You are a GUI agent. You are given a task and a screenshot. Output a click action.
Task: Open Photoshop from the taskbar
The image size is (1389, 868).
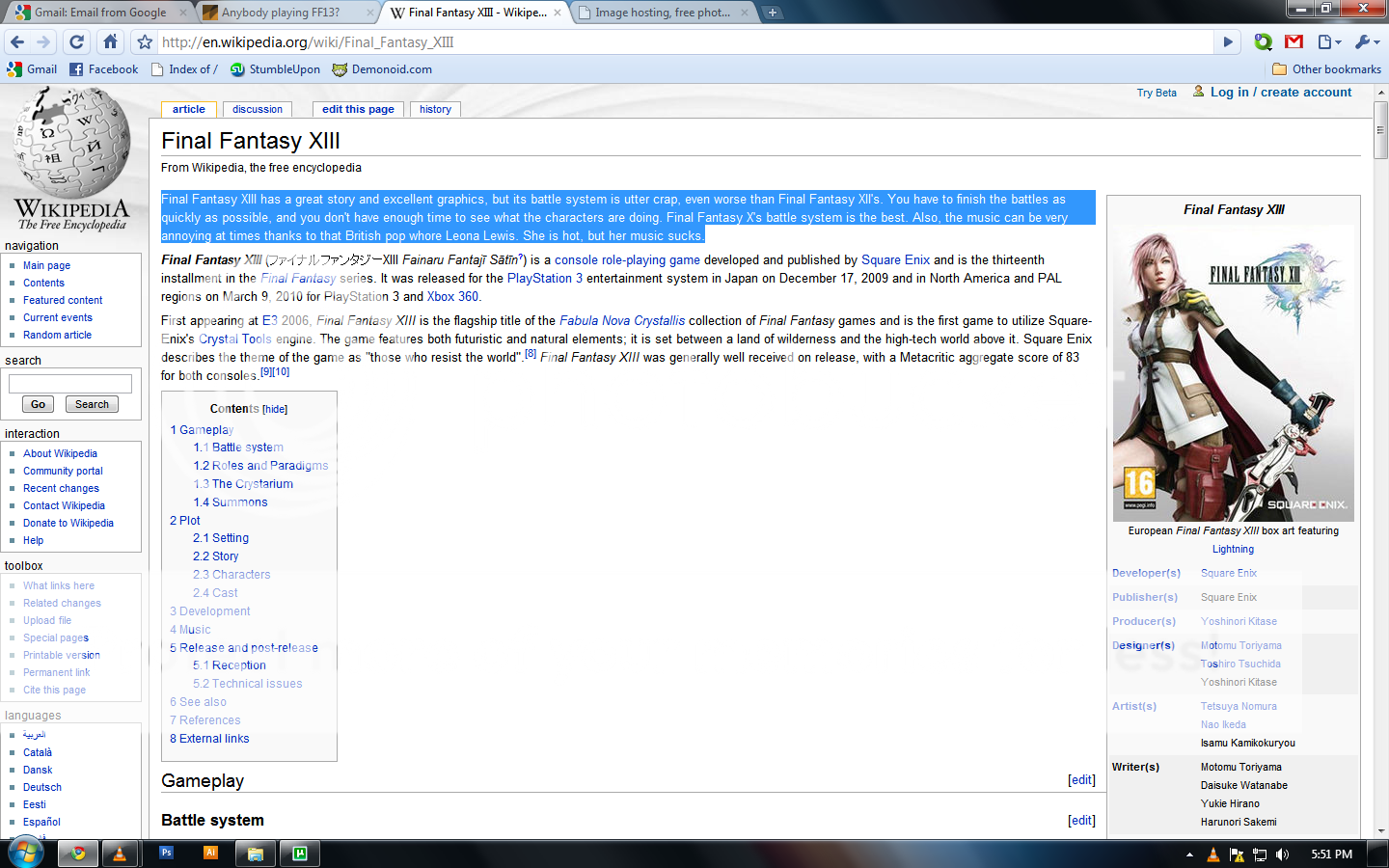pyautogui.click(x=166, y=854)
